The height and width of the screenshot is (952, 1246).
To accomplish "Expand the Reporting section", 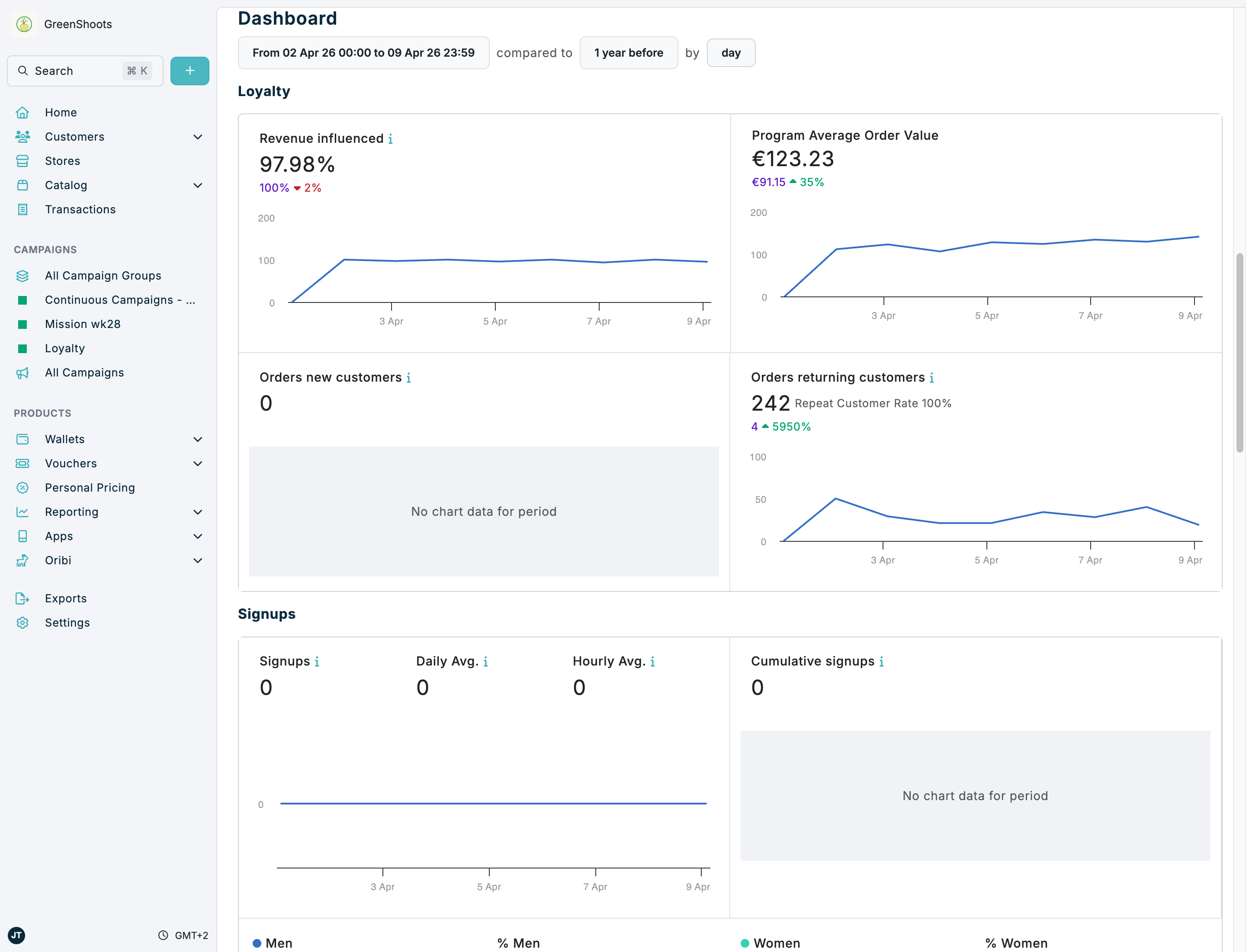I will (x=197, y=511).
